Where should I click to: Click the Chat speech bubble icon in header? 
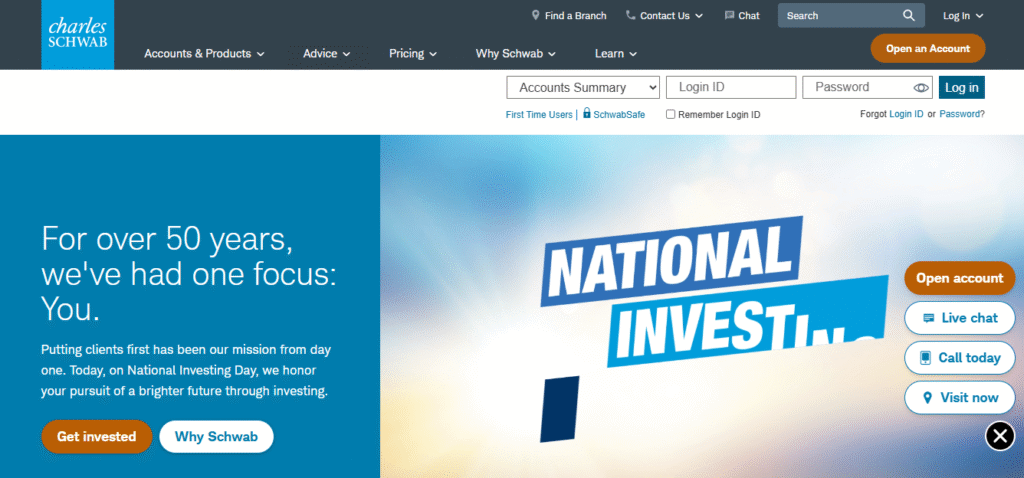(729, 16)
